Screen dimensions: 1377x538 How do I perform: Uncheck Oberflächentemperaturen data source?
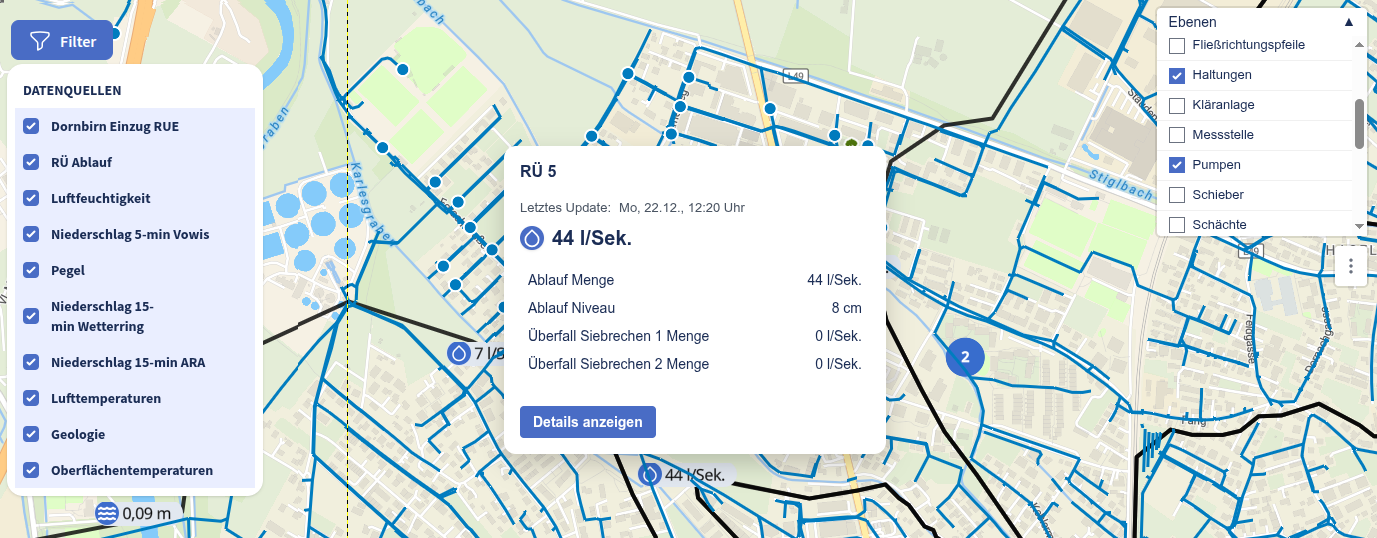(x=31, y=470)
